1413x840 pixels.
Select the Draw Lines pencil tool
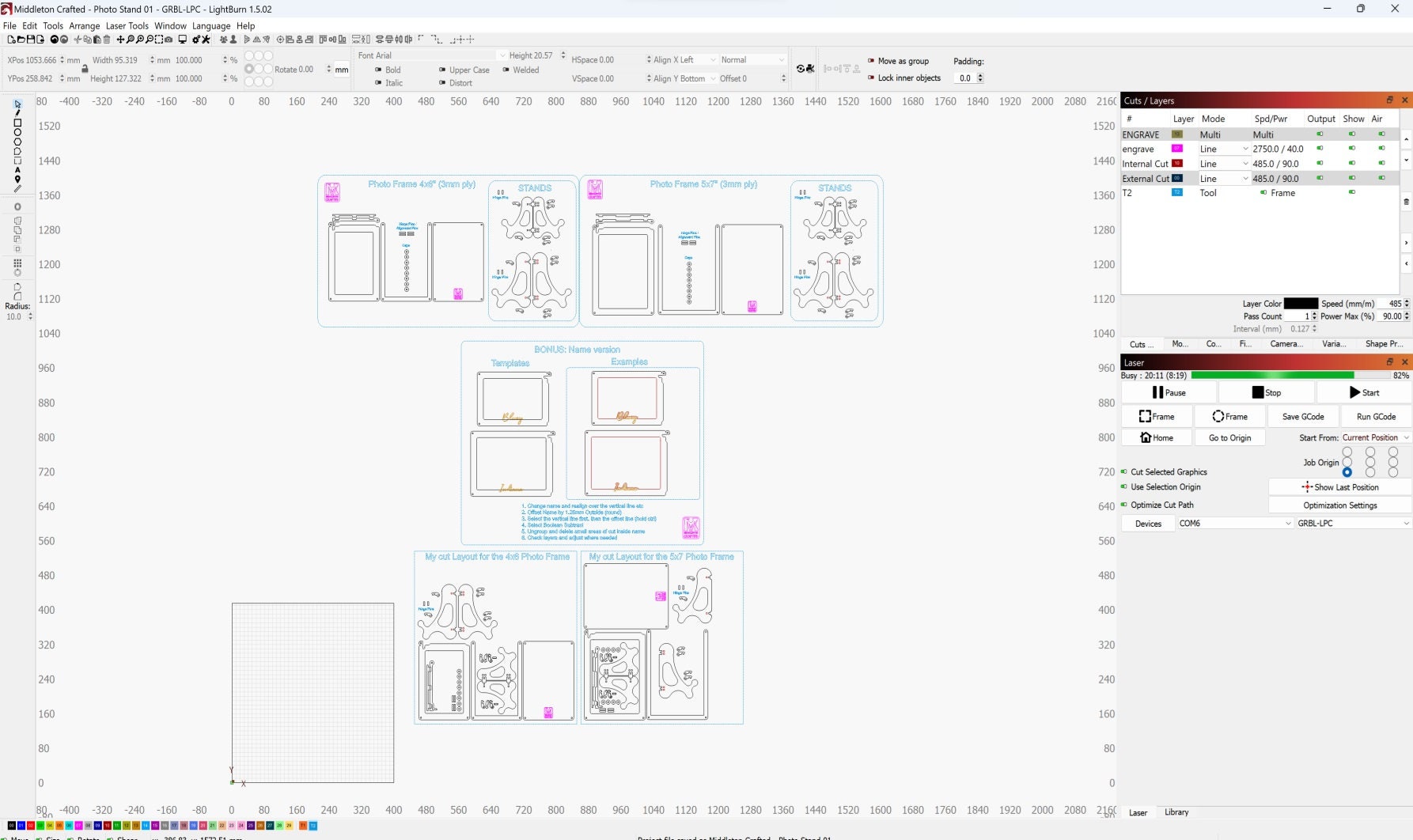tap(17, 113)
